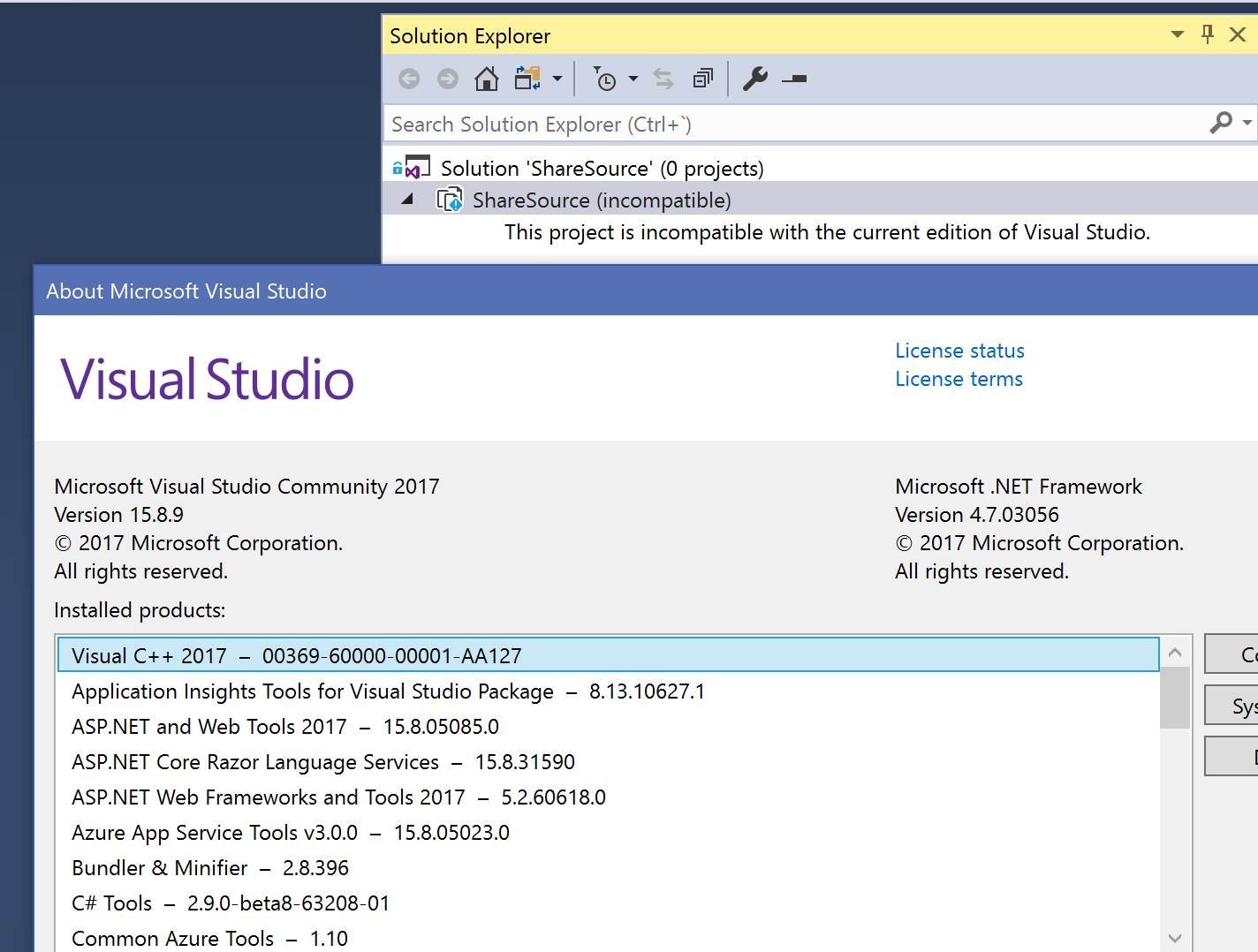
Task: Select 'Visual C++ 2017' in installed products
Action: pyautogui.click(x=296, y=655)
